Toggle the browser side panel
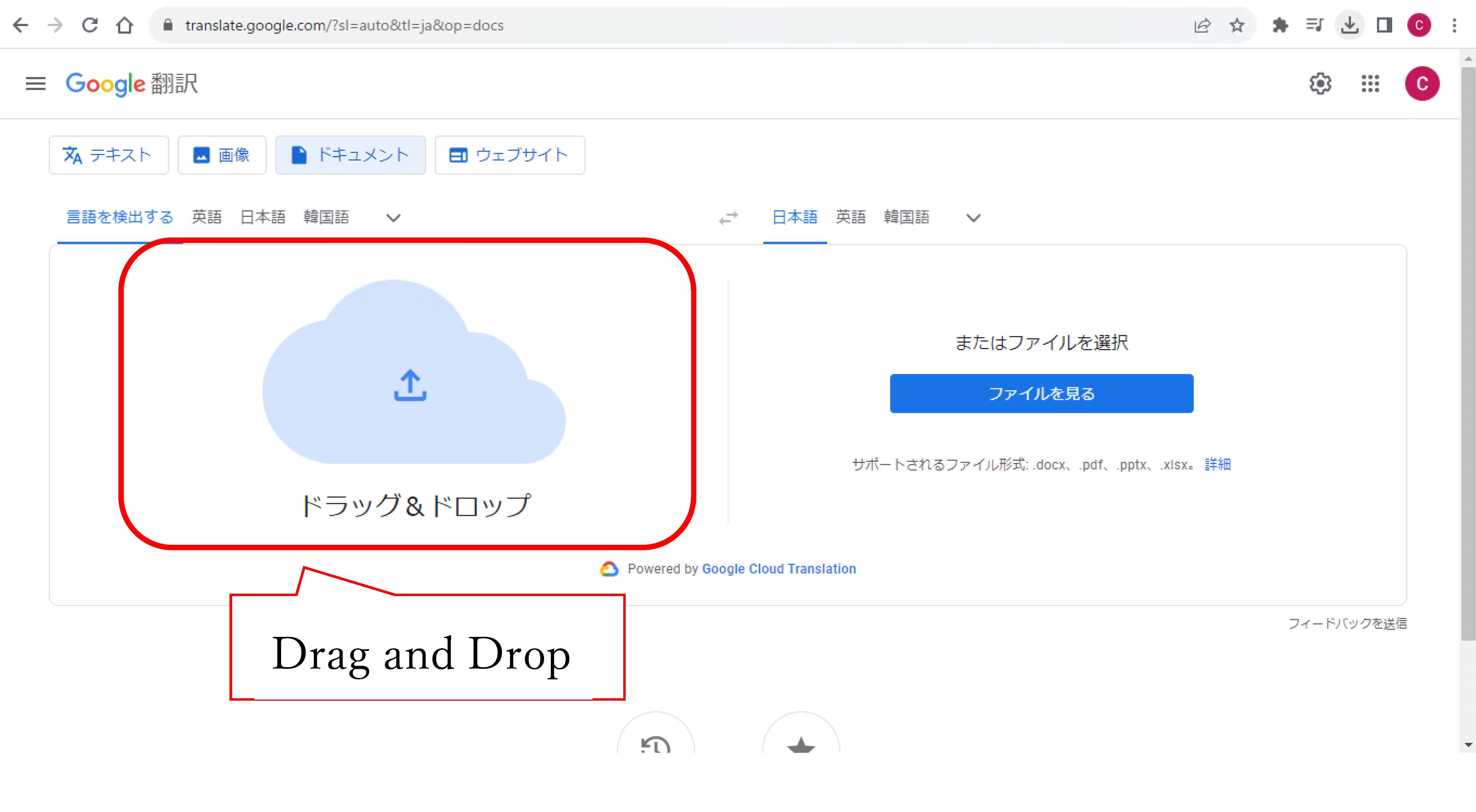 click(x=1384, y=25)
